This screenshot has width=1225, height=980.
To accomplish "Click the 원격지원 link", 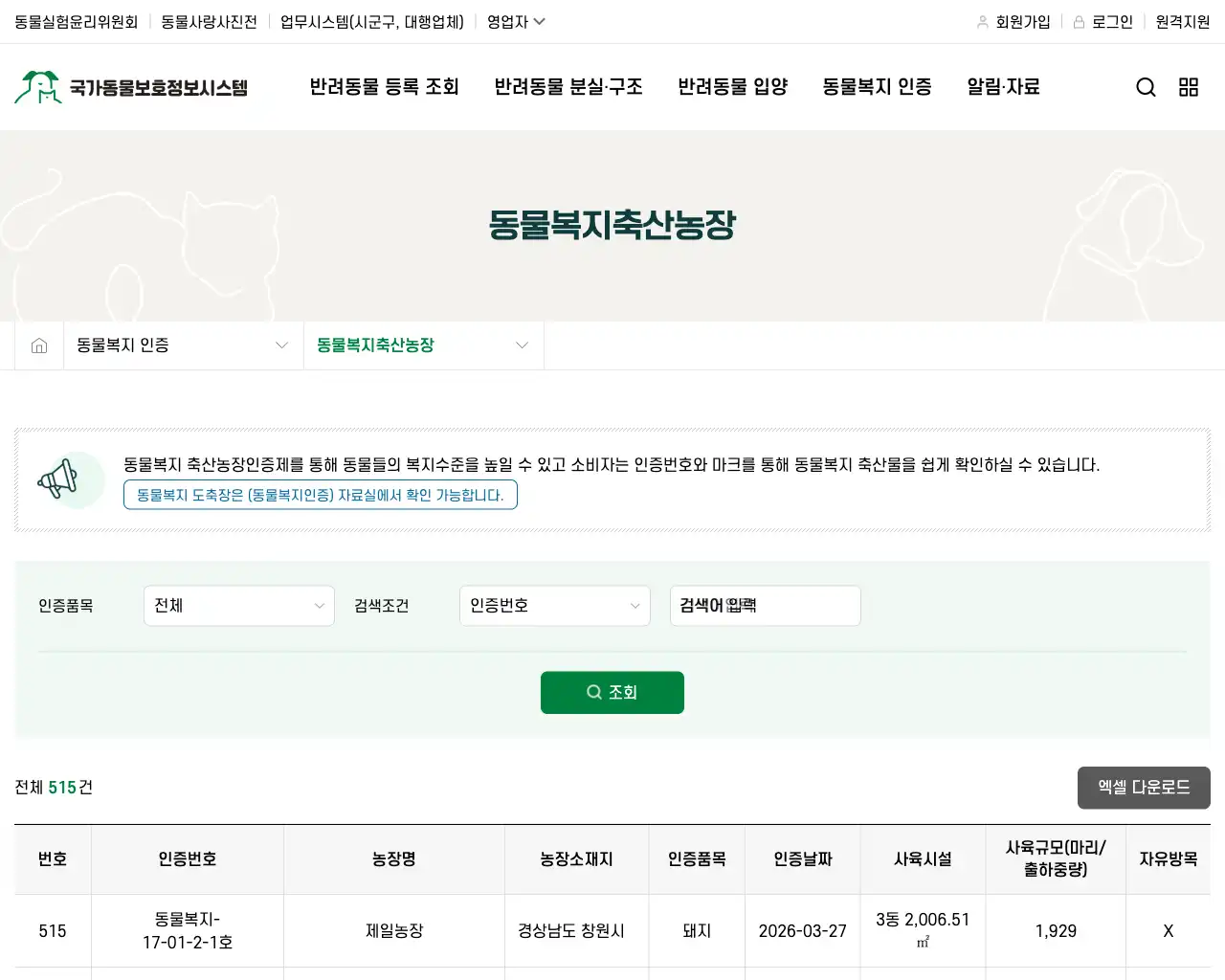I will click(x=1183, y=22).
